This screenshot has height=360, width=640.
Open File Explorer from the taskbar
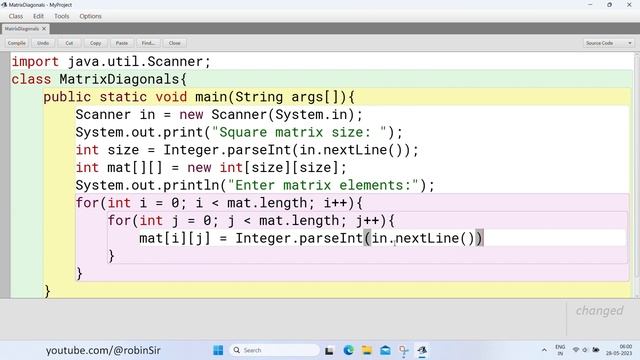tap(367, 350)
